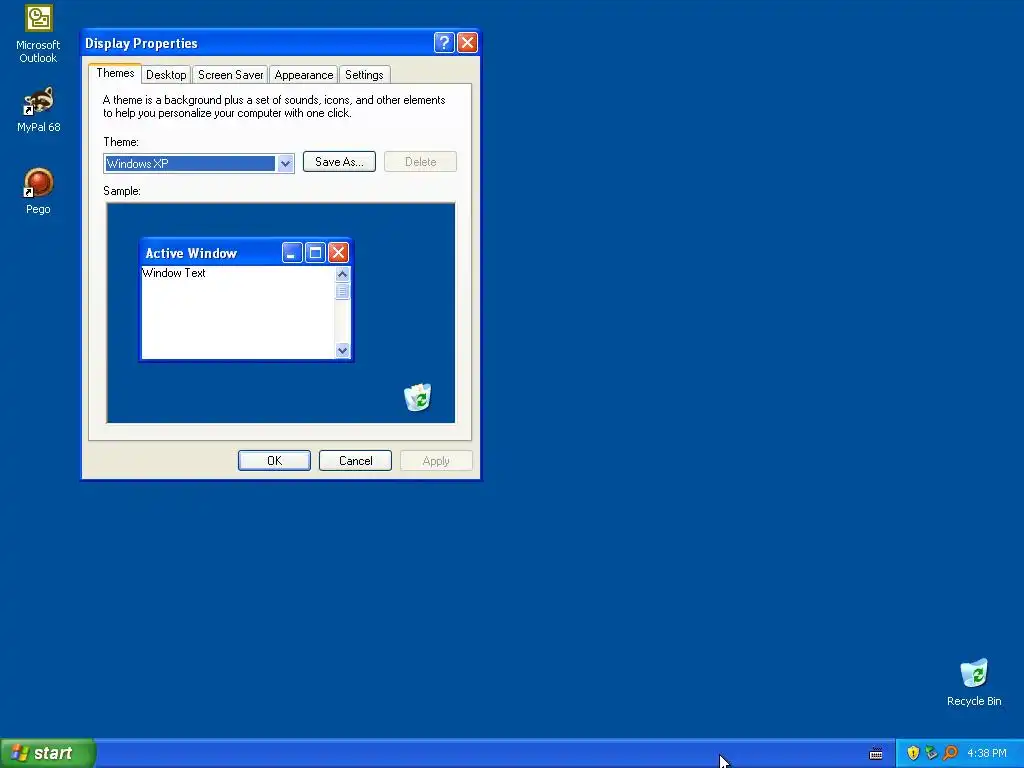
Task: Click the sample window scrollbar down arrow
Action: coord(342,351)
